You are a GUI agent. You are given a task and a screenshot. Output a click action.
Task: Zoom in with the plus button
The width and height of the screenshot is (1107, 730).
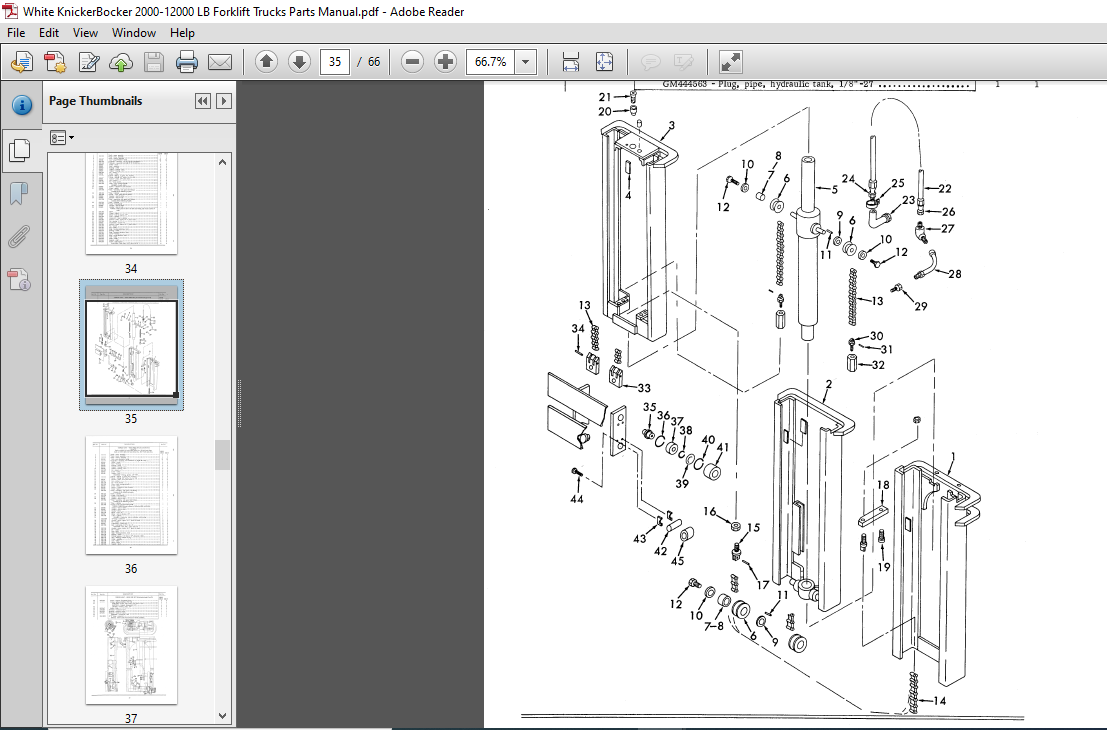coord(445,62)
